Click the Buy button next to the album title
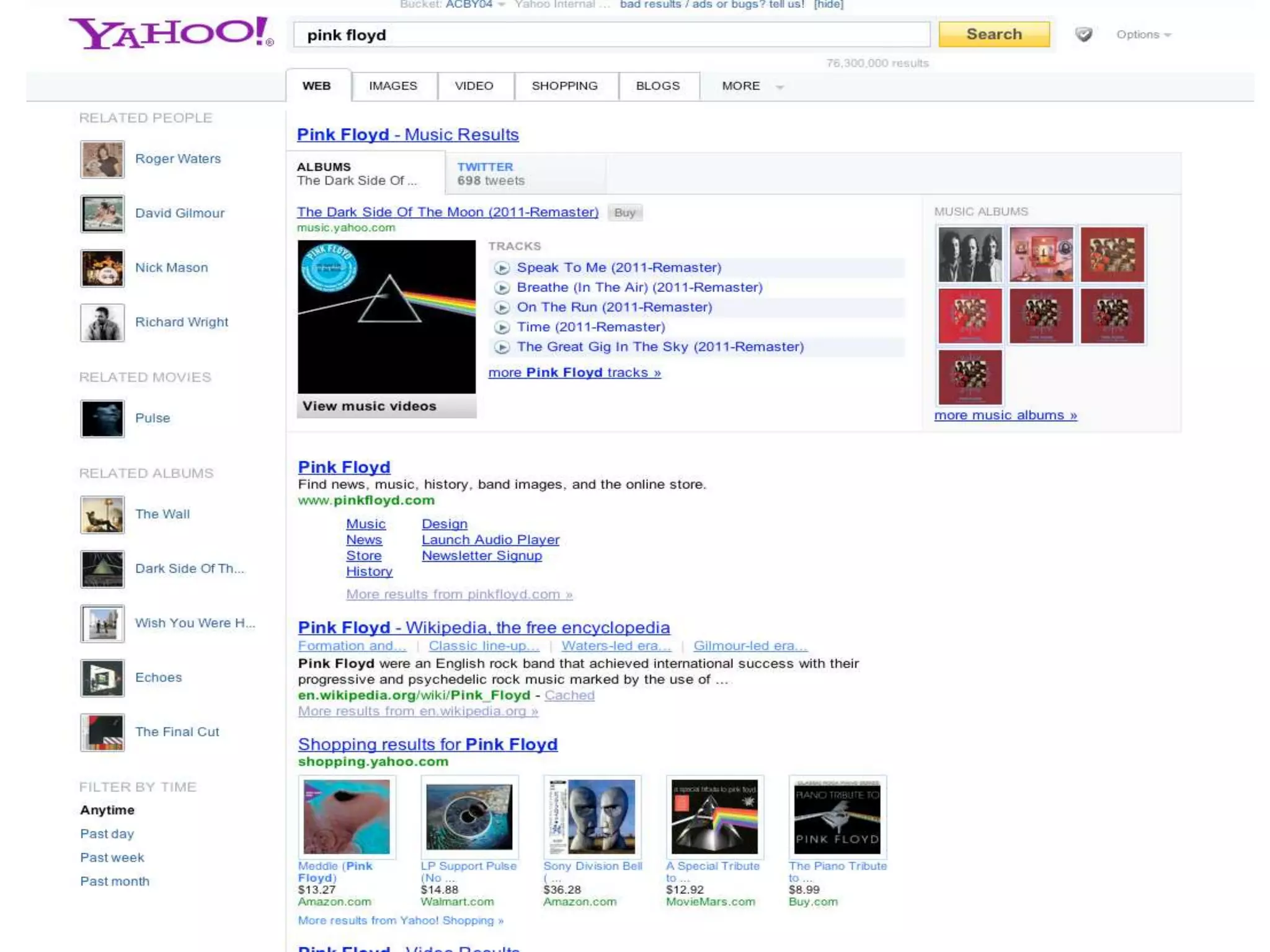Screen dimensions: 1270x952 click(x=624, y=213)
